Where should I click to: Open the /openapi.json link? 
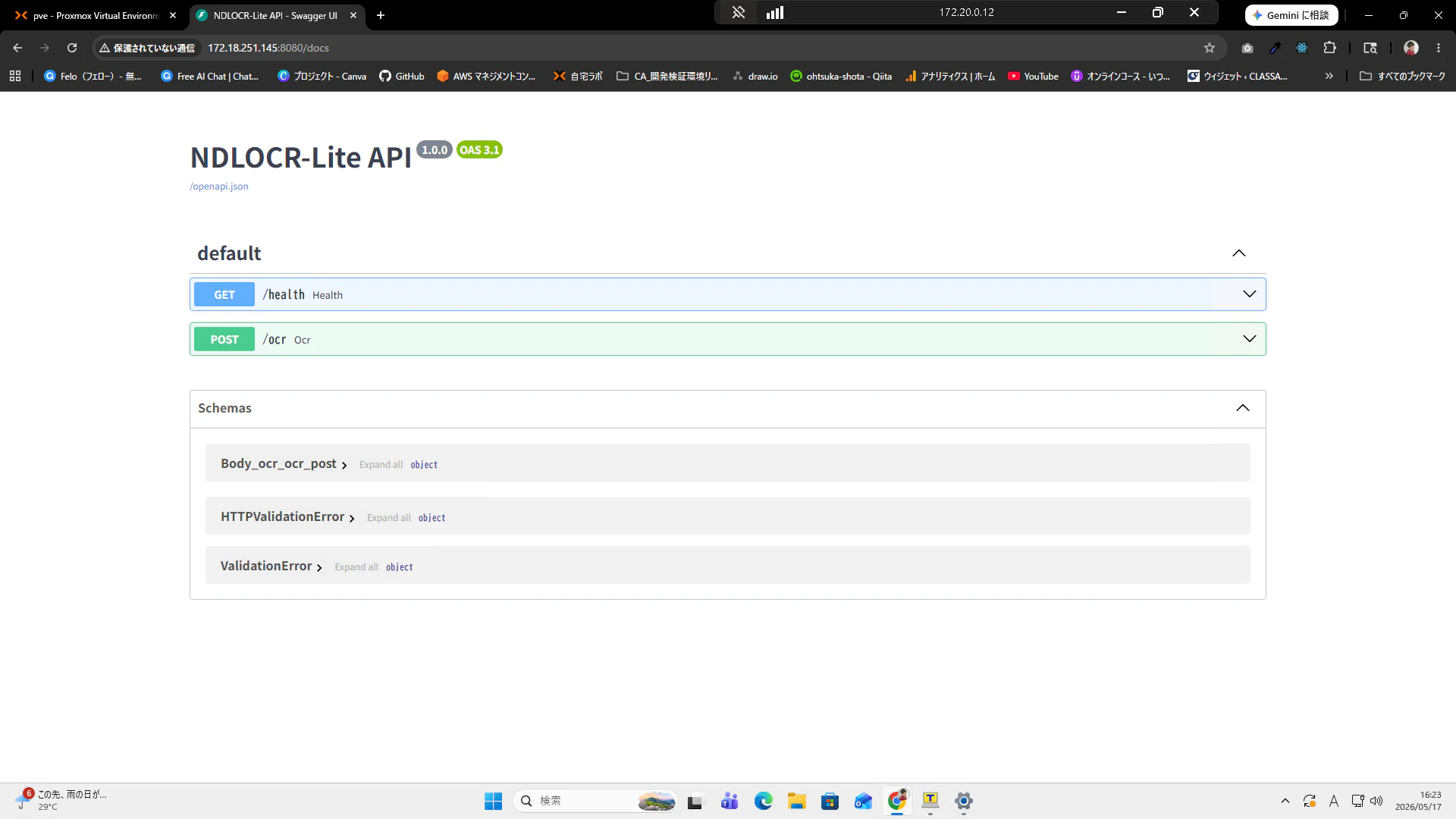point(218,187)
